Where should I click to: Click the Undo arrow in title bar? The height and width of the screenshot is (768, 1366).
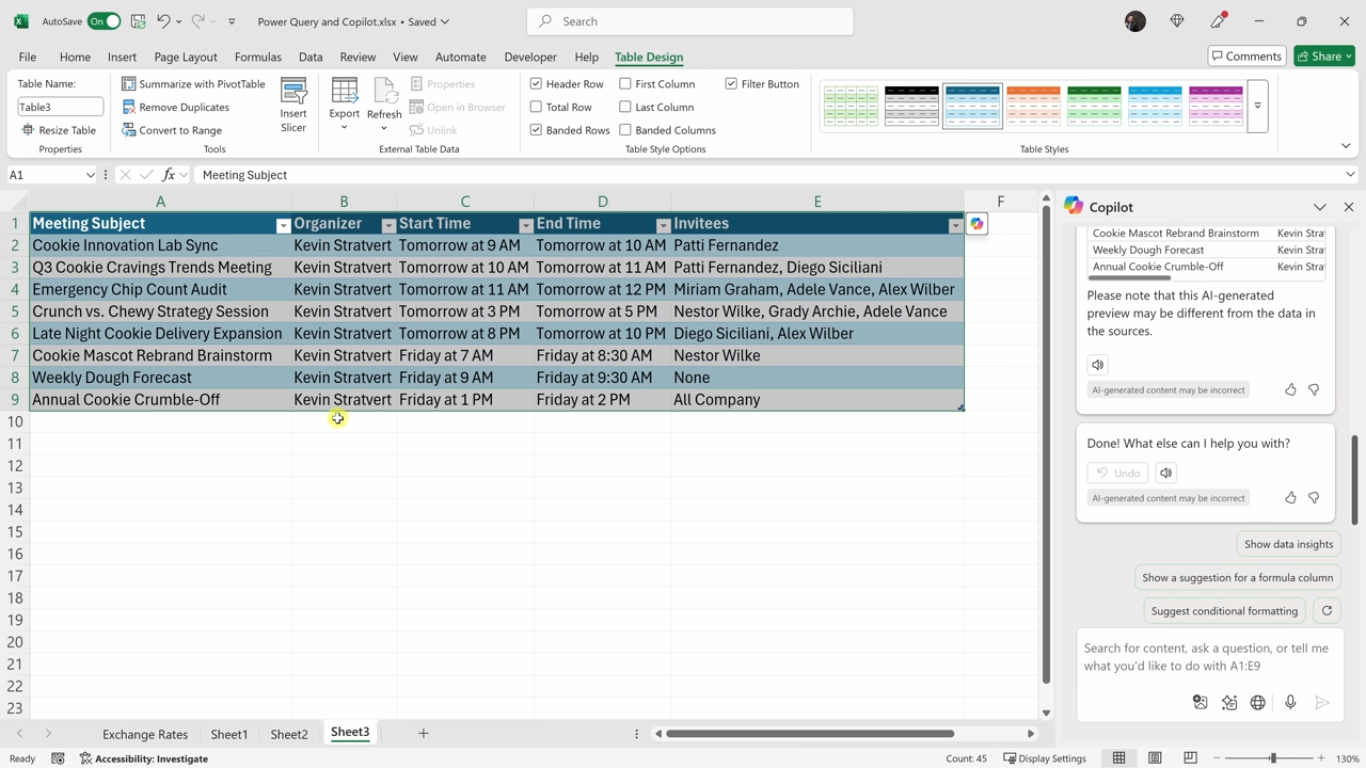(163, 21)
